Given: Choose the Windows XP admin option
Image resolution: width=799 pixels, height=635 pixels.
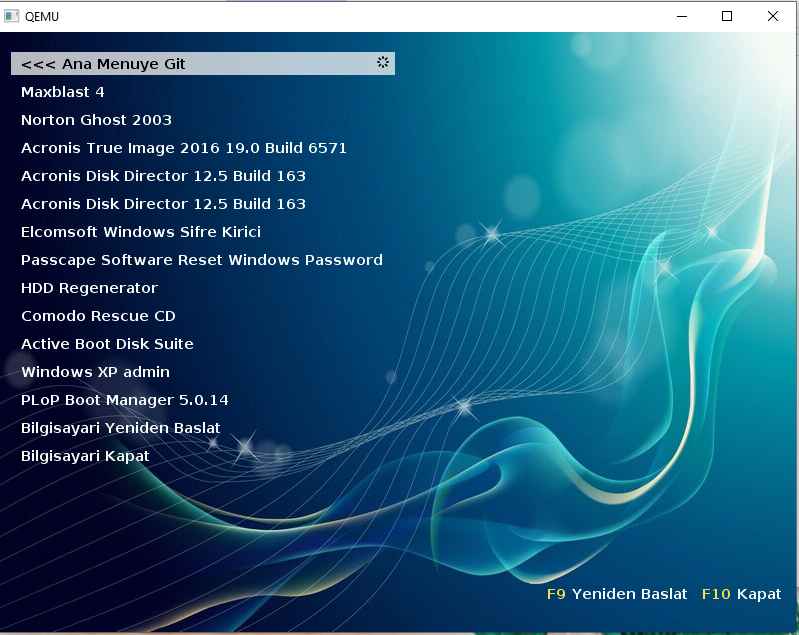Looking at the screenshot, I should tap(95, 372).
